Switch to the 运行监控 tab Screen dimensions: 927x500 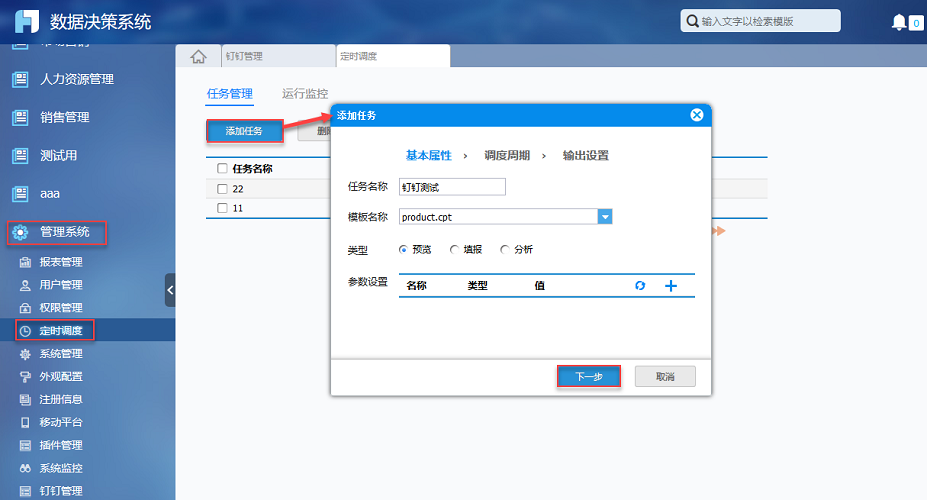pos(305,94)
